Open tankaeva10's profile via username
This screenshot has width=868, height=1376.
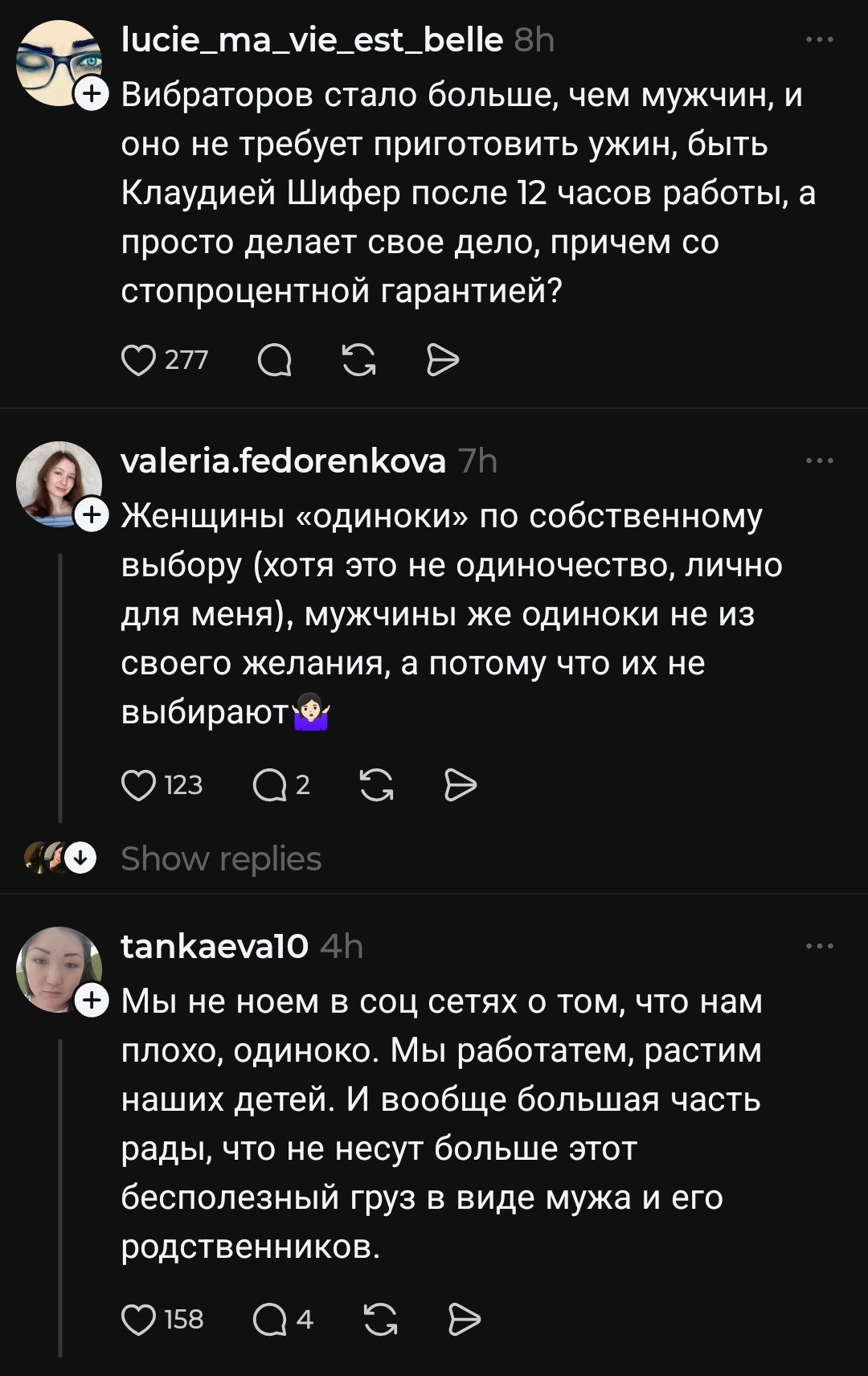(x=215, y=947)
